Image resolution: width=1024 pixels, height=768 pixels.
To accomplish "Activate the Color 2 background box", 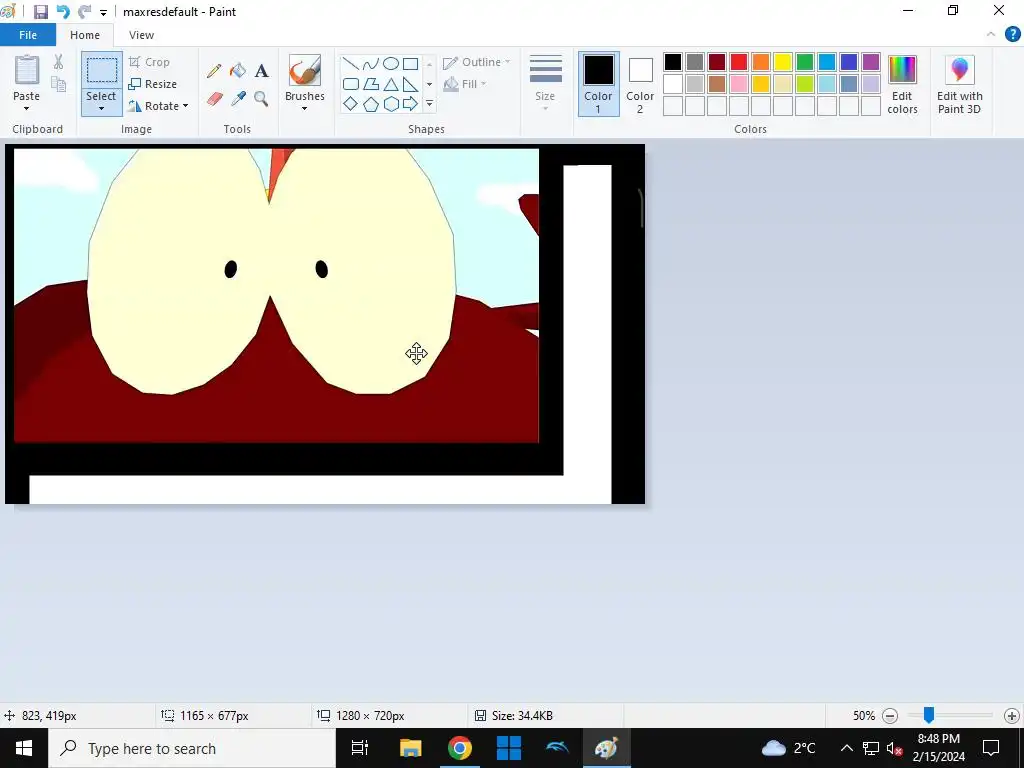I will pyautogui.click(x=640, y=84).
